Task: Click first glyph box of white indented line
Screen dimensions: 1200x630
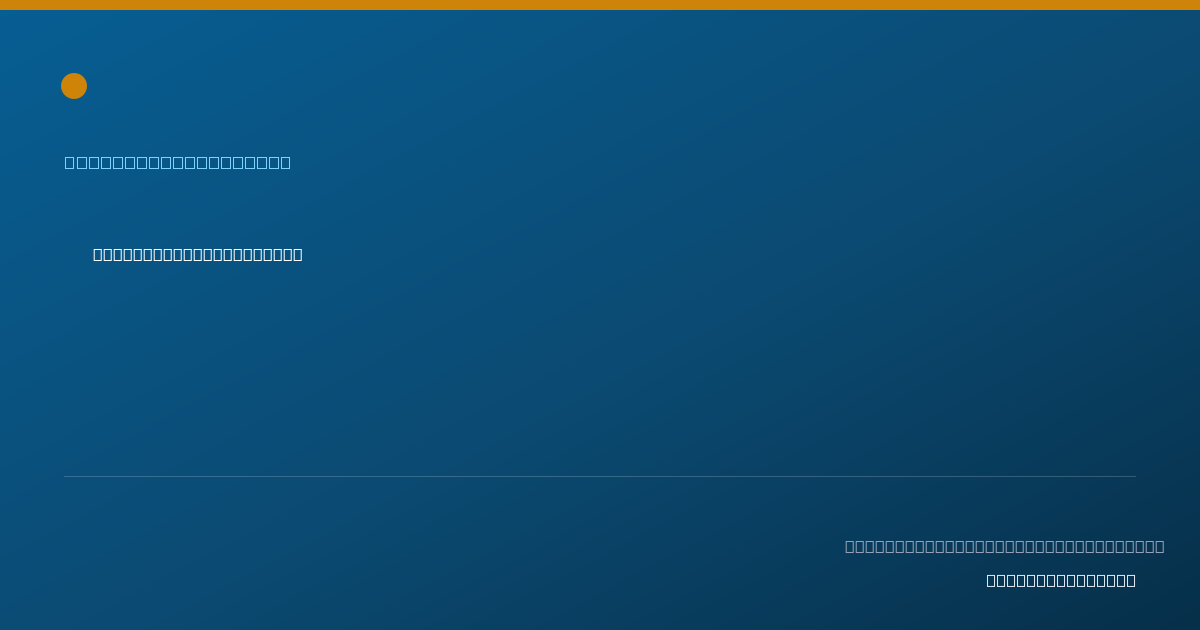Action: [98, 254]
